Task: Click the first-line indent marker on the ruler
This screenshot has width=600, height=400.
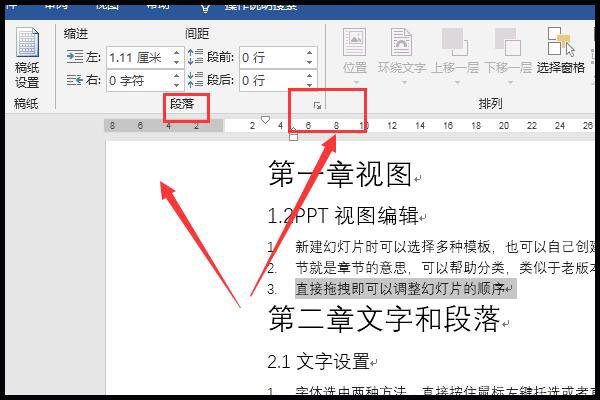Action: click(265, 120)
